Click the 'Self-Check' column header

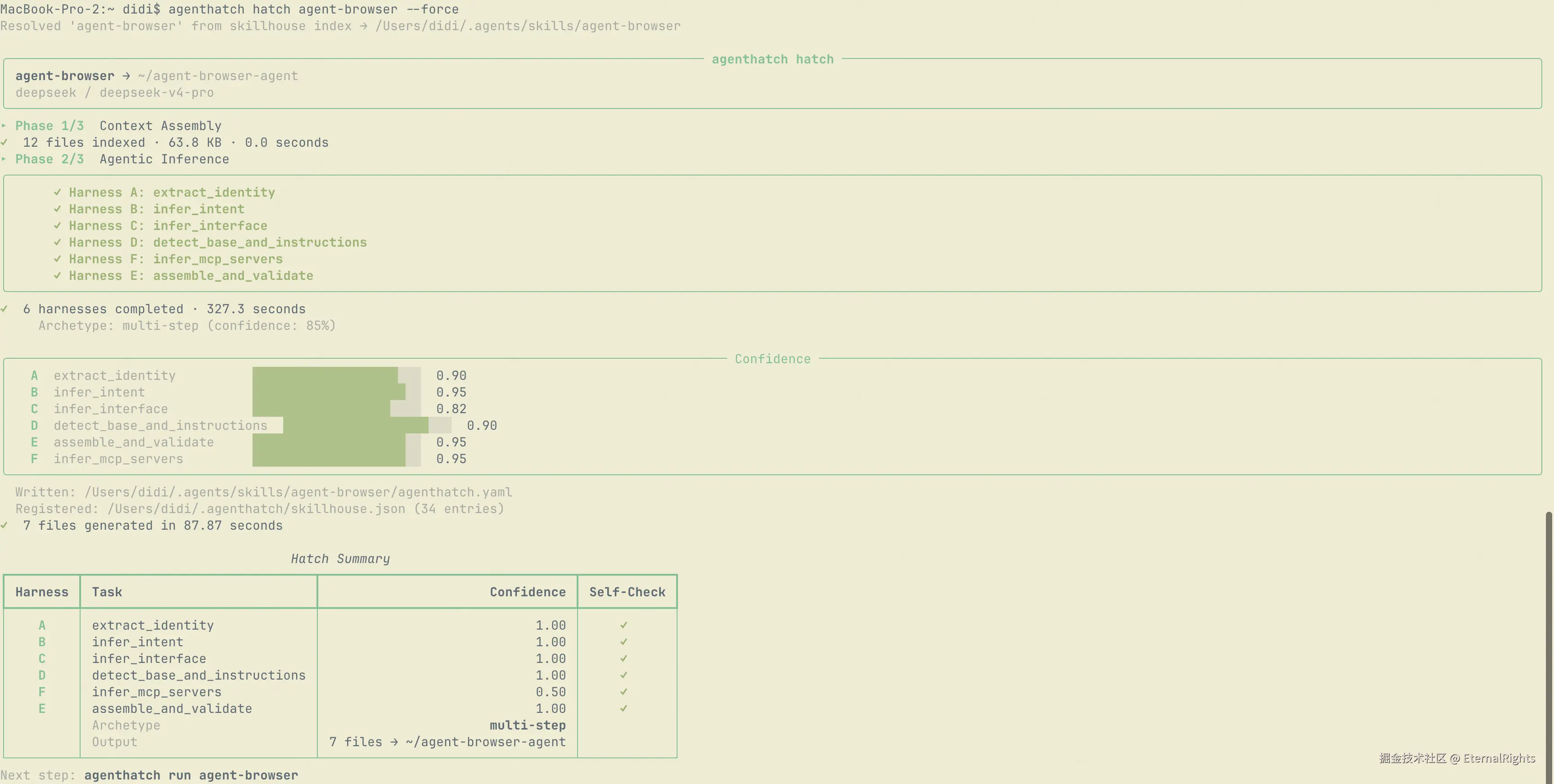coord(628,592)
